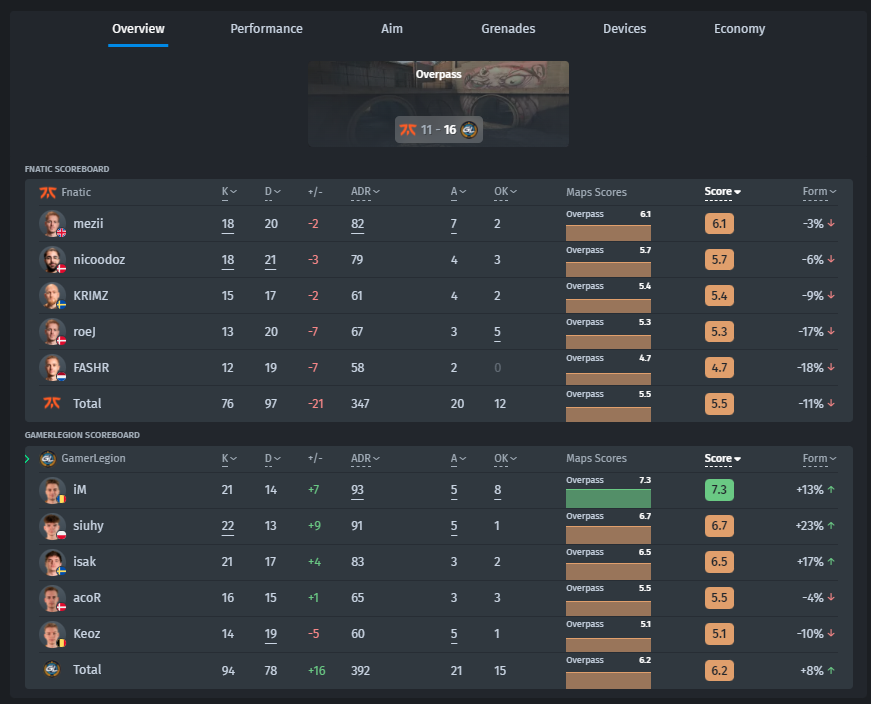Click Keoz's Overpass score bar
Image resolution: width=871 pixels, height=704 pixels.
point(608,645)
